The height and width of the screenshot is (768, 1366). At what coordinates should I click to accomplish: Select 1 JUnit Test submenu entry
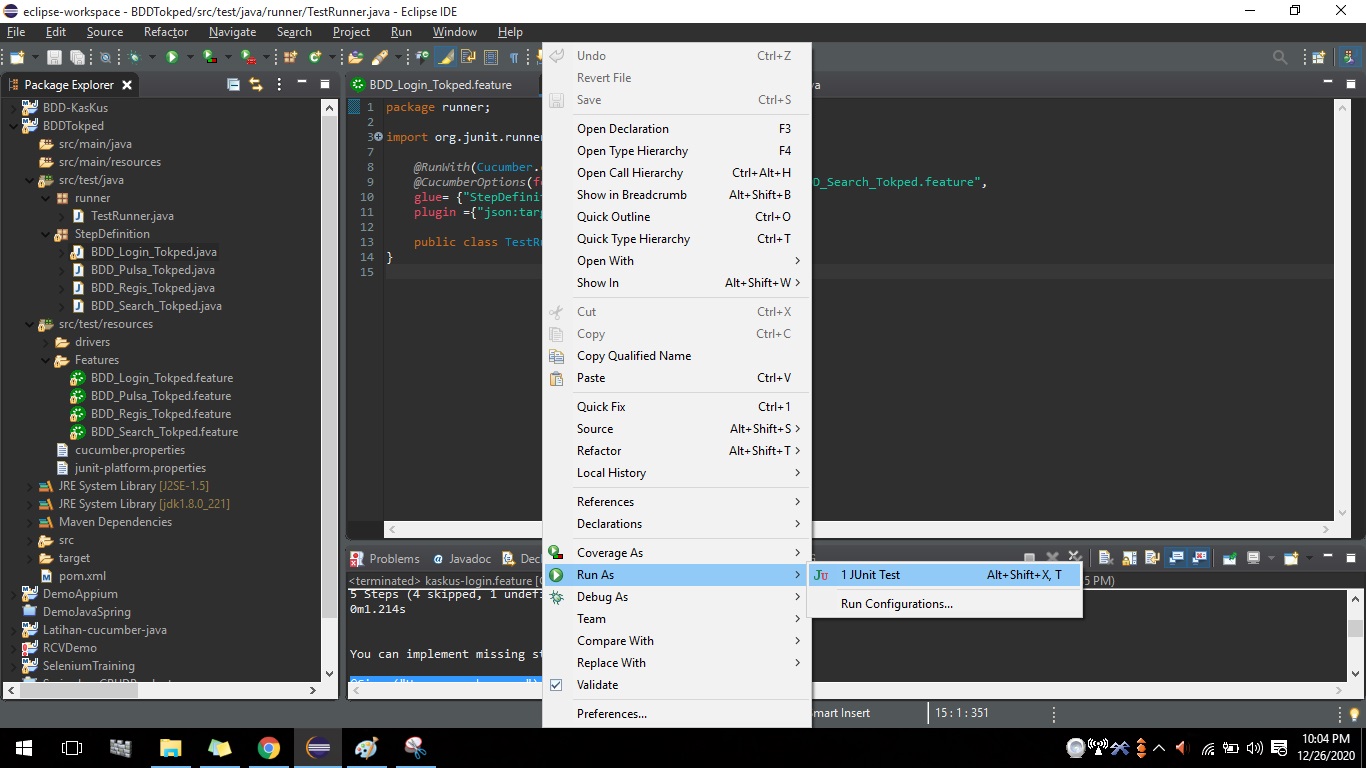click(945, 575)
